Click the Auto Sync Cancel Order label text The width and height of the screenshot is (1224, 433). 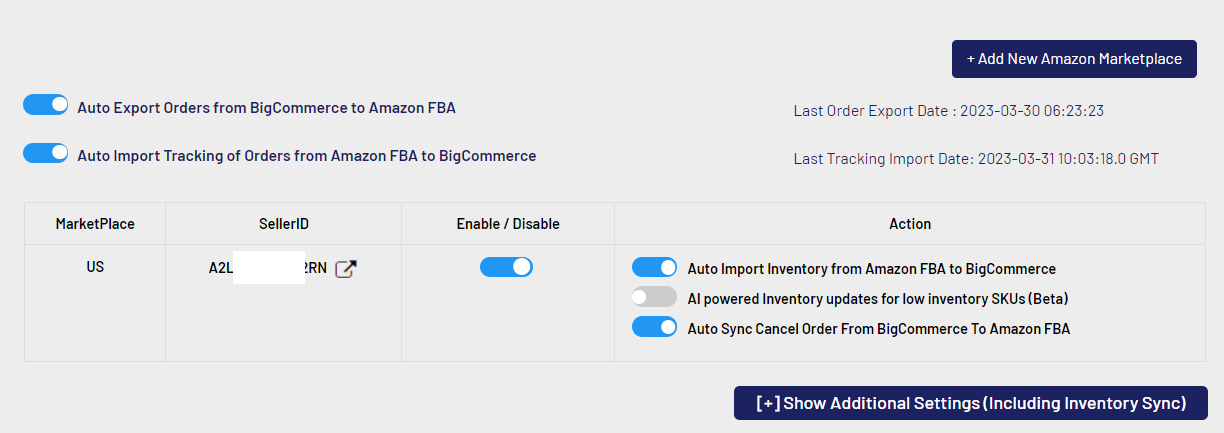[x=878, y=328]
